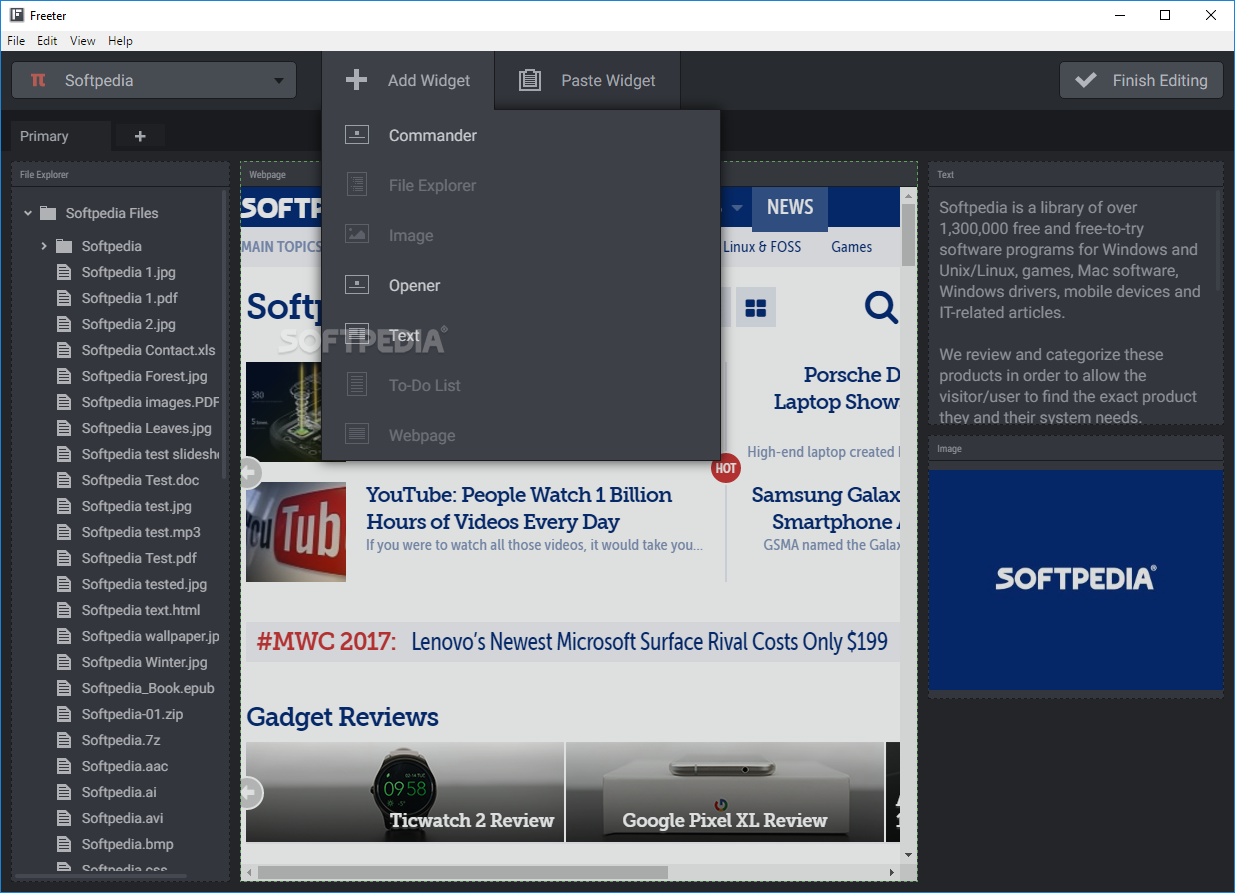Open the YouTube 1 Billion Hours article
Viewport: 1235px width, 893px height.
[x=519, y=508]
